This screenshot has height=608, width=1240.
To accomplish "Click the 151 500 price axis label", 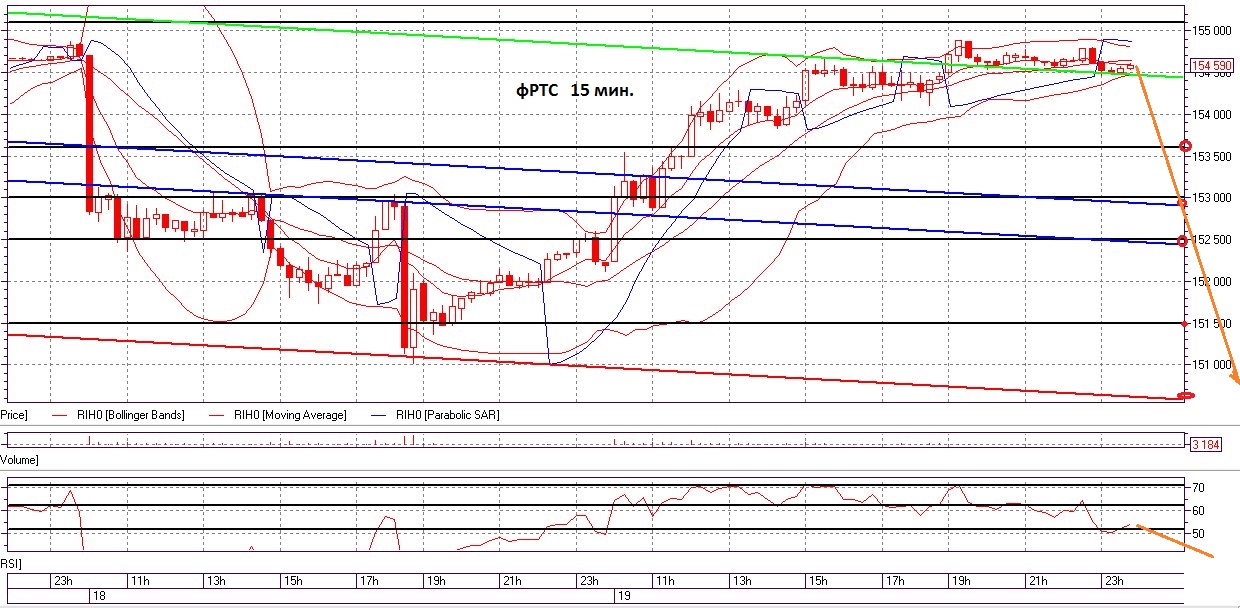I will (1211, 323).
